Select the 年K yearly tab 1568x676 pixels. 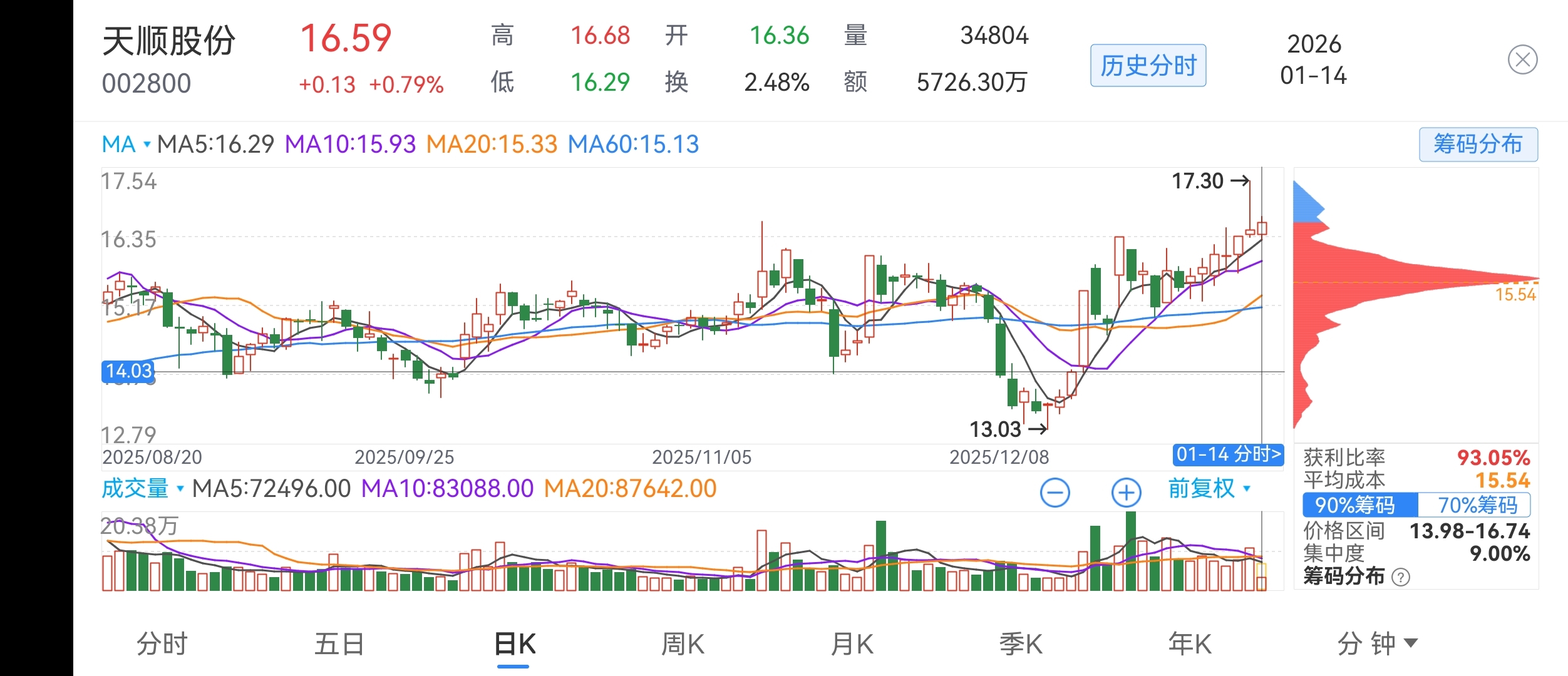click(x=1190, y=643)
